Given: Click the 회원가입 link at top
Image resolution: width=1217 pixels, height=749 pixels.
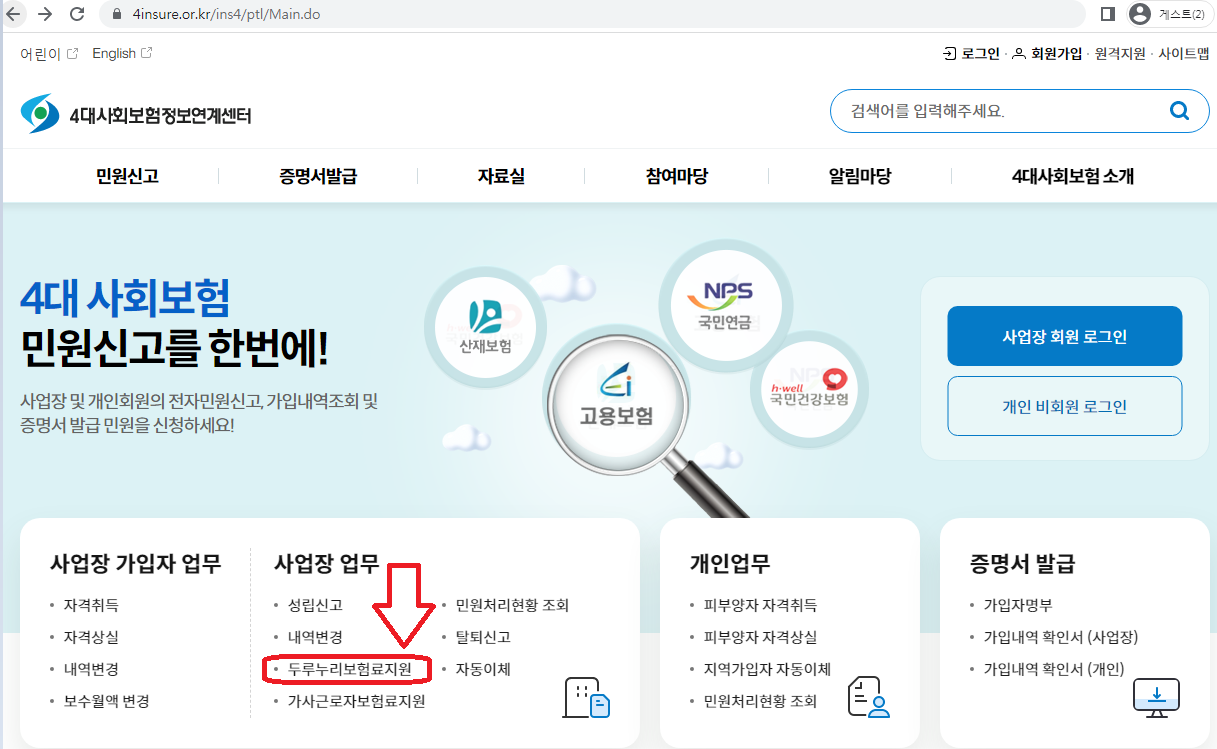Looking at the screenshot, I should pyautogui.click(x=1047, y=54).
